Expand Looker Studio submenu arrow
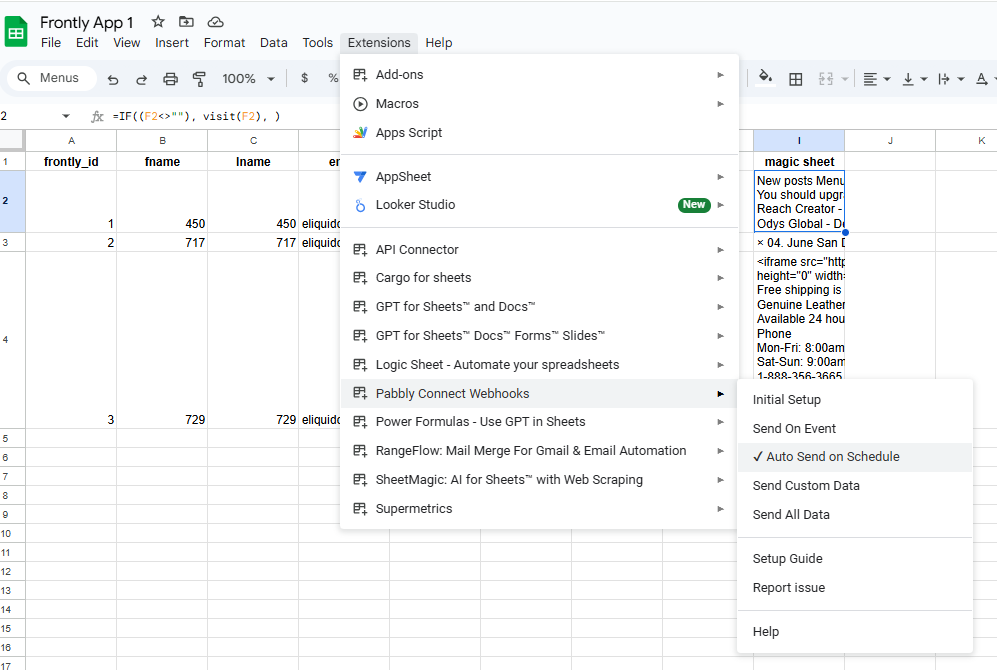Image resolution: width=997 pixels, height=670 pixels. pyautogui.click(x=720, y=205)
